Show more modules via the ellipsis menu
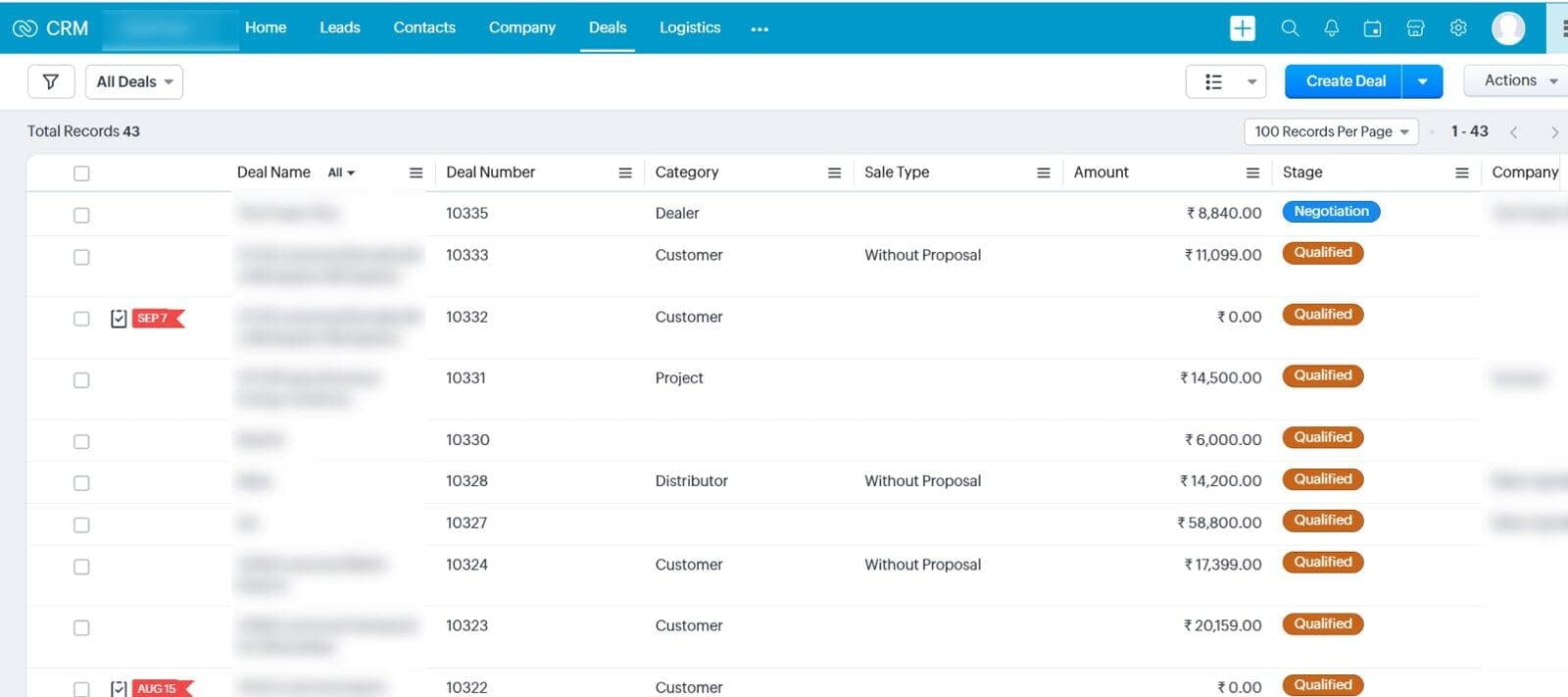Image resolution: width=1568 pixels, height=697 pixels. pyautogui.click(x=759, y=28)
